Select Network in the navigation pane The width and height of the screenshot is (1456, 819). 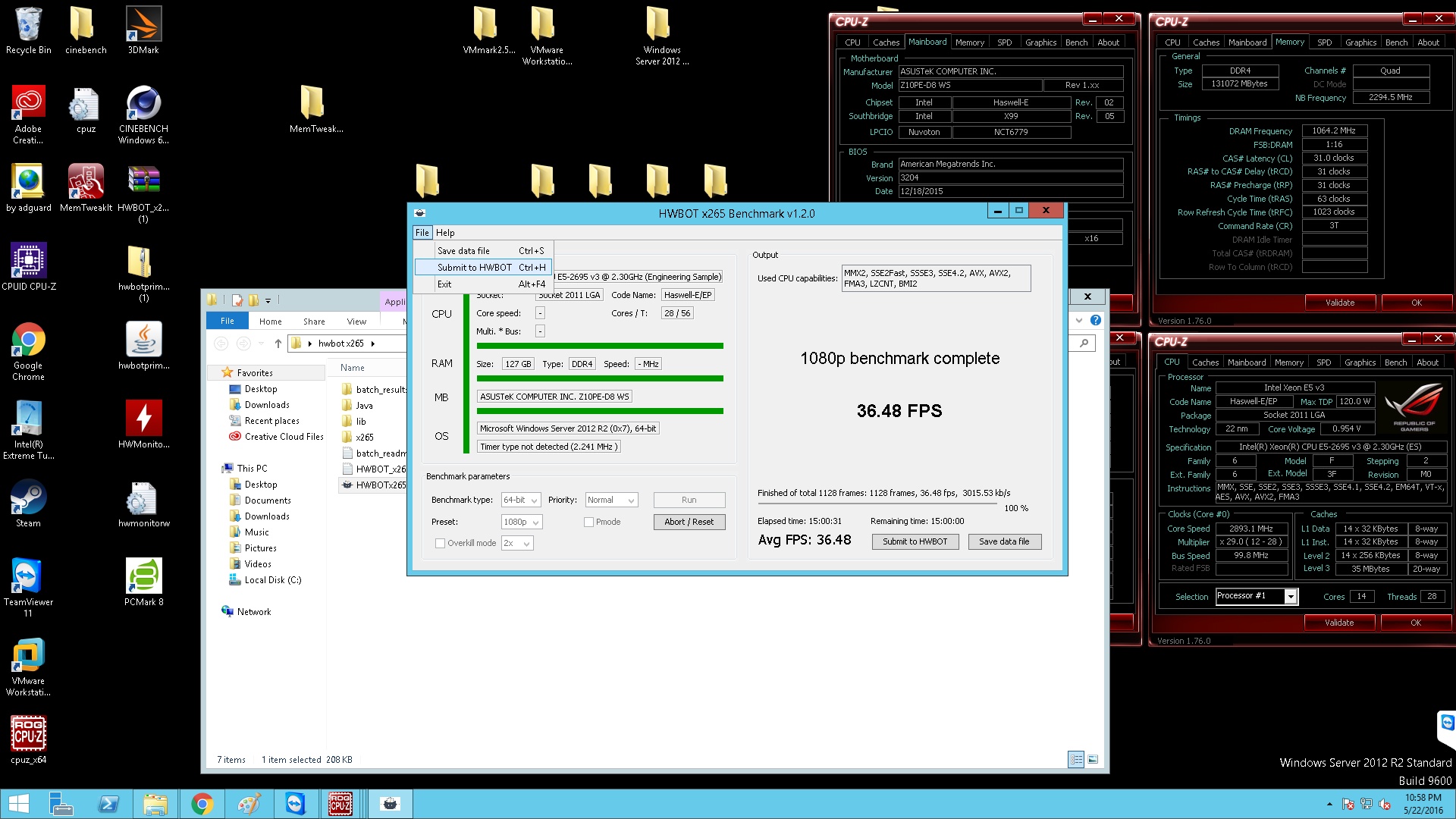253,612
